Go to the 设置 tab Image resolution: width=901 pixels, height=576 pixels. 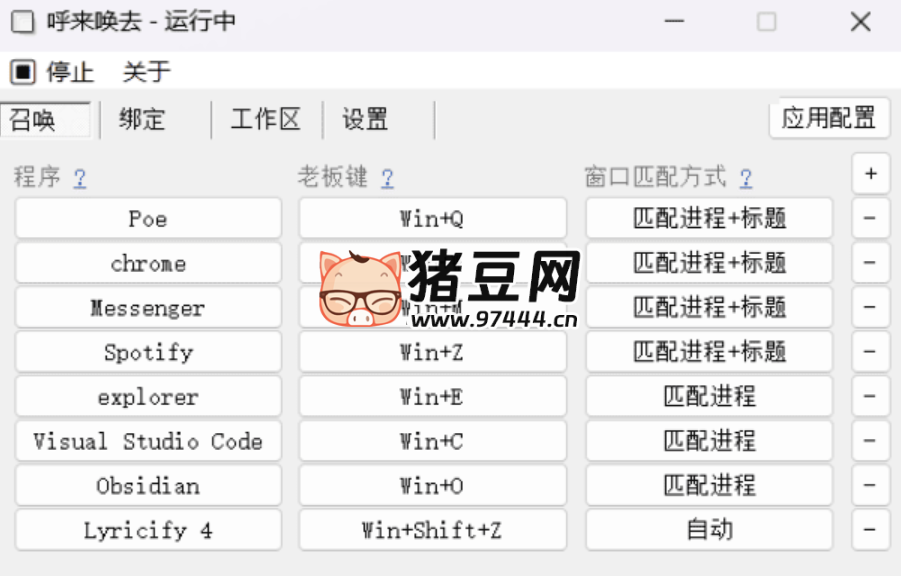(x=365, y=120)
